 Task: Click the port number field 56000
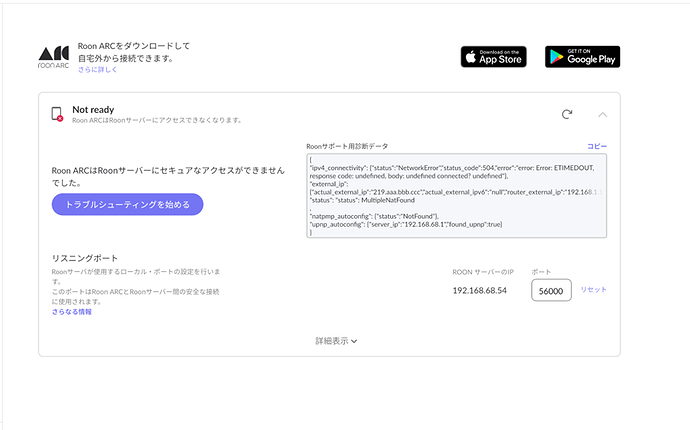pos(551,290)
